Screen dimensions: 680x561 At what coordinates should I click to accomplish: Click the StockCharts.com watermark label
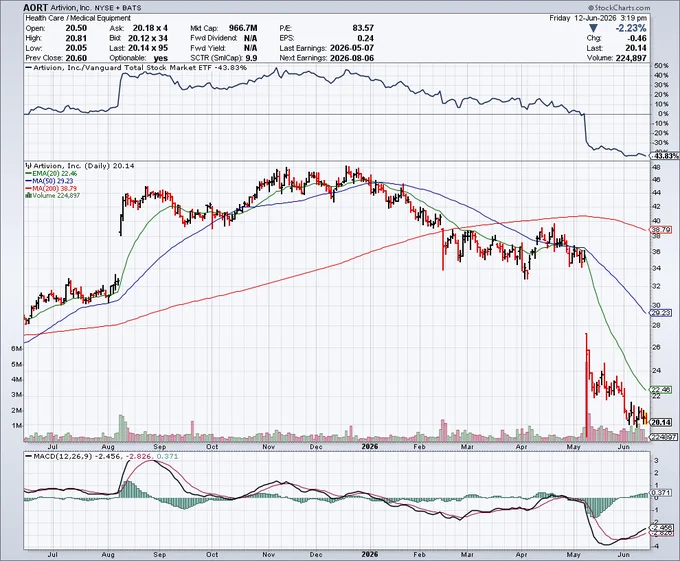pos(619,7)
